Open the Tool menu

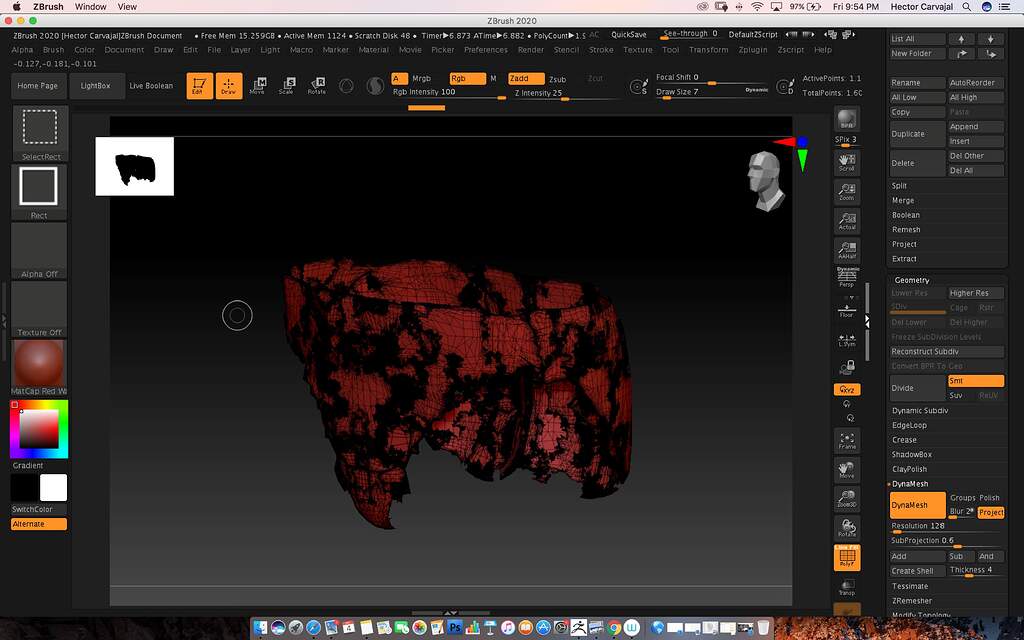click(670, 49)
